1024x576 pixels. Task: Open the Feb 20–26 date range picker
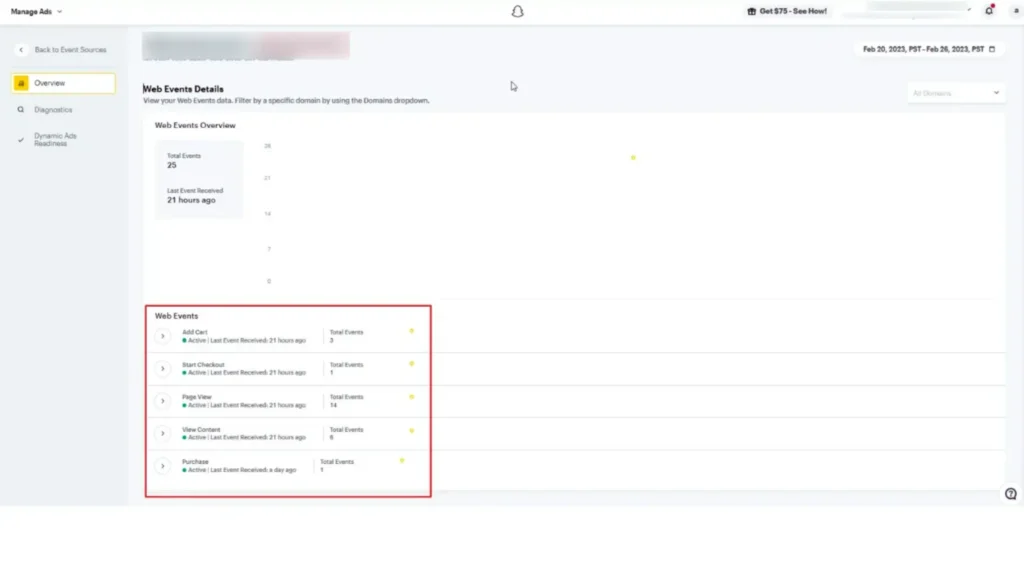(924, 49)
